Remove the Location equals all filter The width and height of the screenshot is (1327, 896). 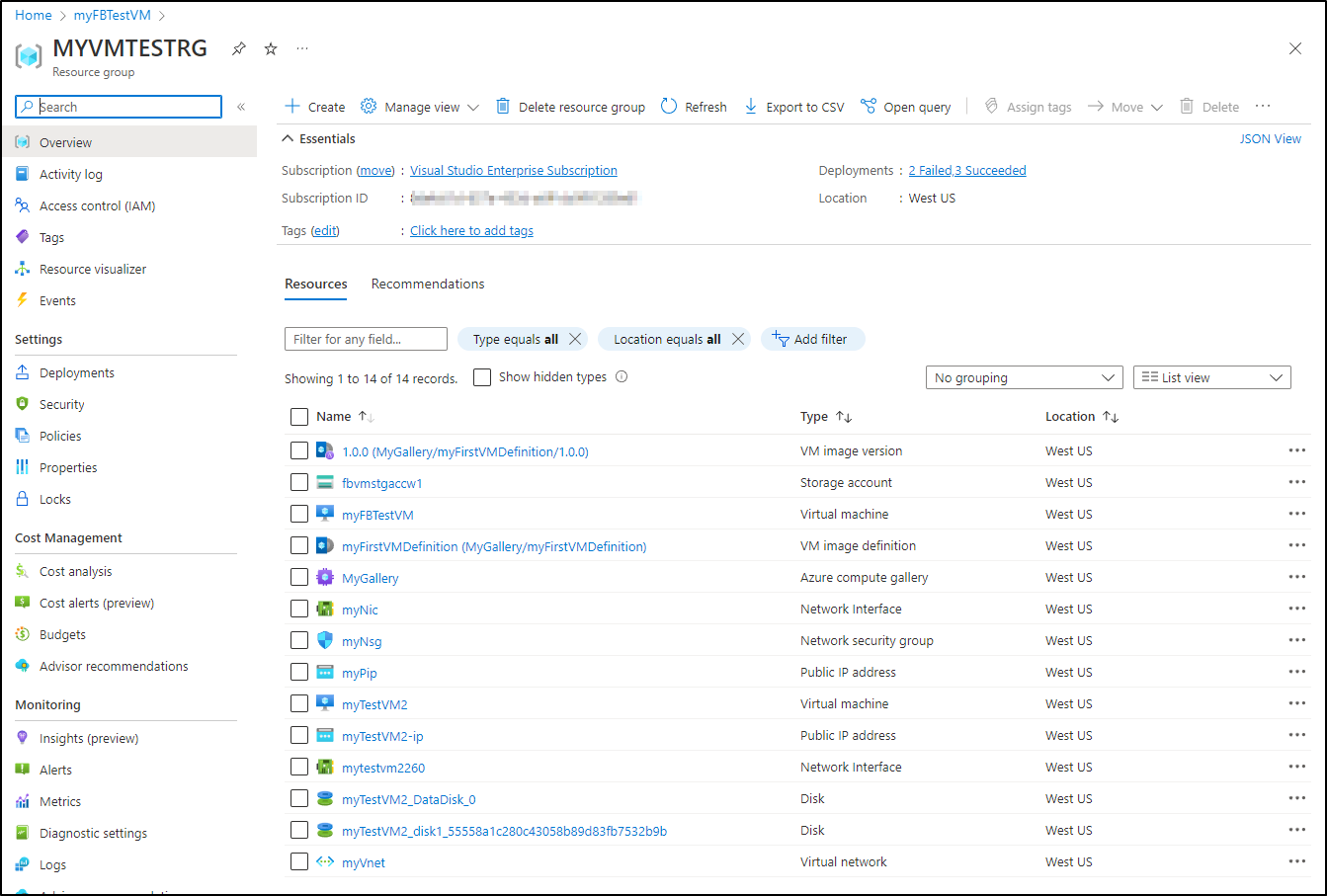point(737,339)
